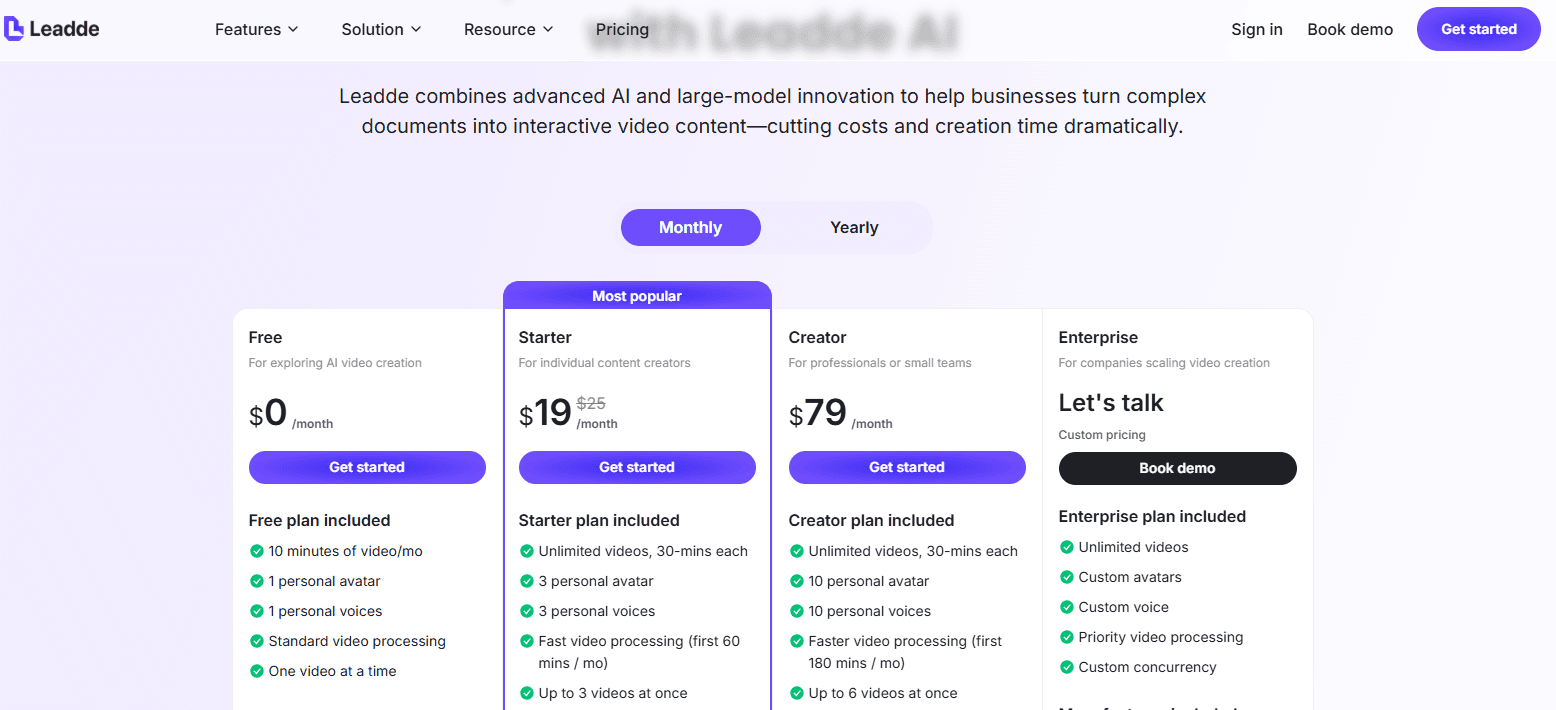Switch billing to Monthly
This screenshot has width=1556, height=710.
click(x=690, y=228)
